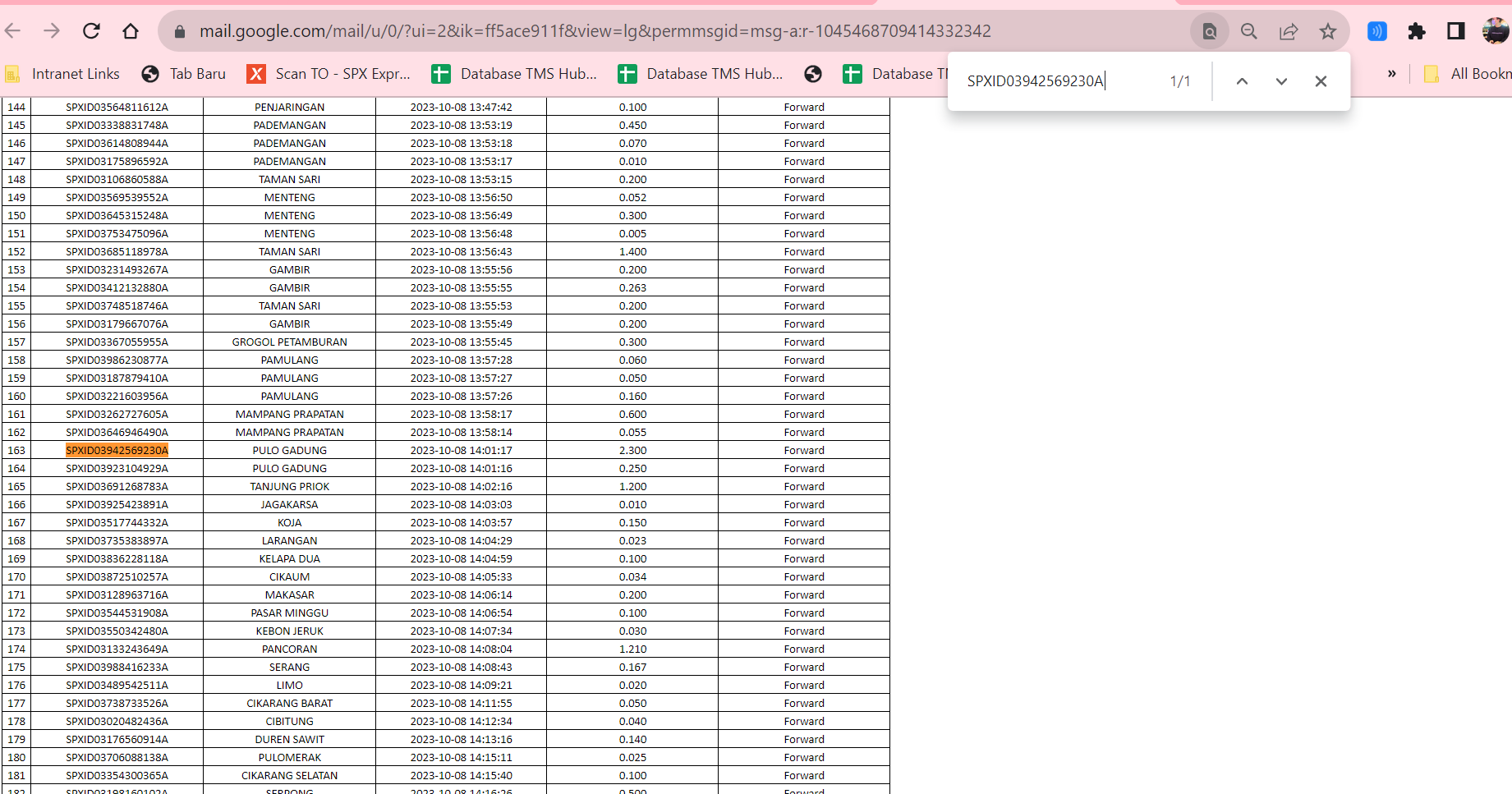The height and width of the screenshot is (794, 1512).
Task: Select tracking number SPXID03923104929A
Action: pyautogui.click(x=117, y=468)
